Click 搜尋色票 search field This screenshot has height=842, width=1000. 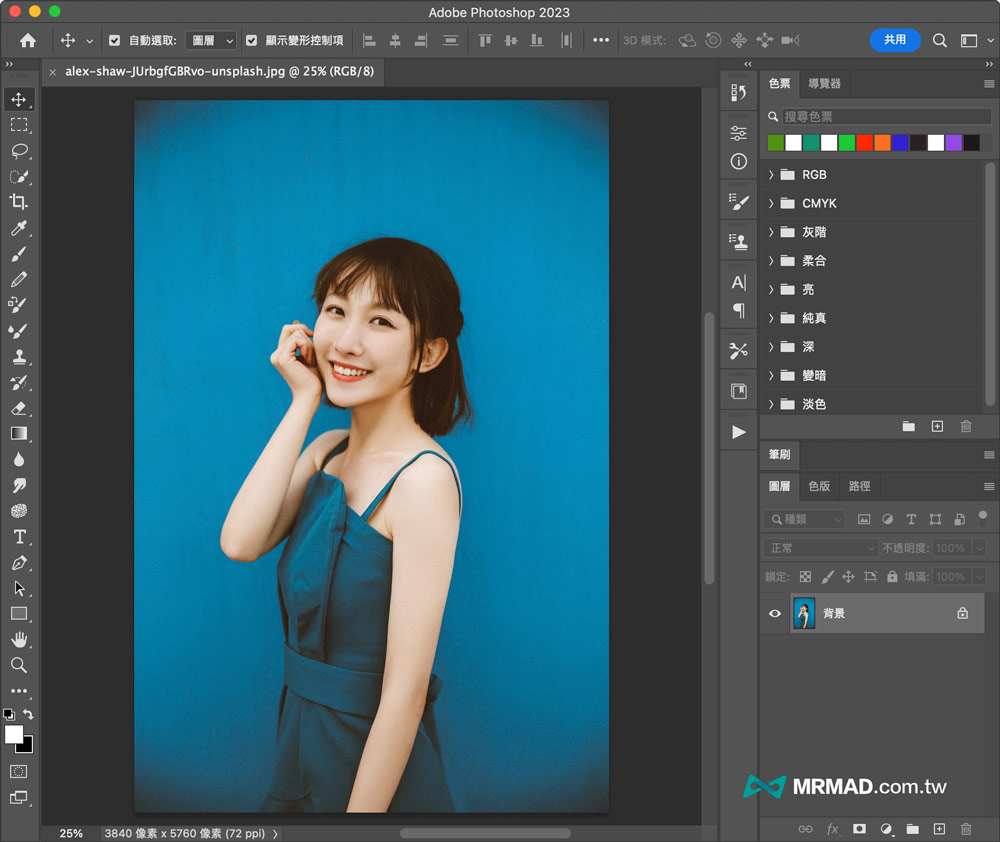(x=886, y=117)
